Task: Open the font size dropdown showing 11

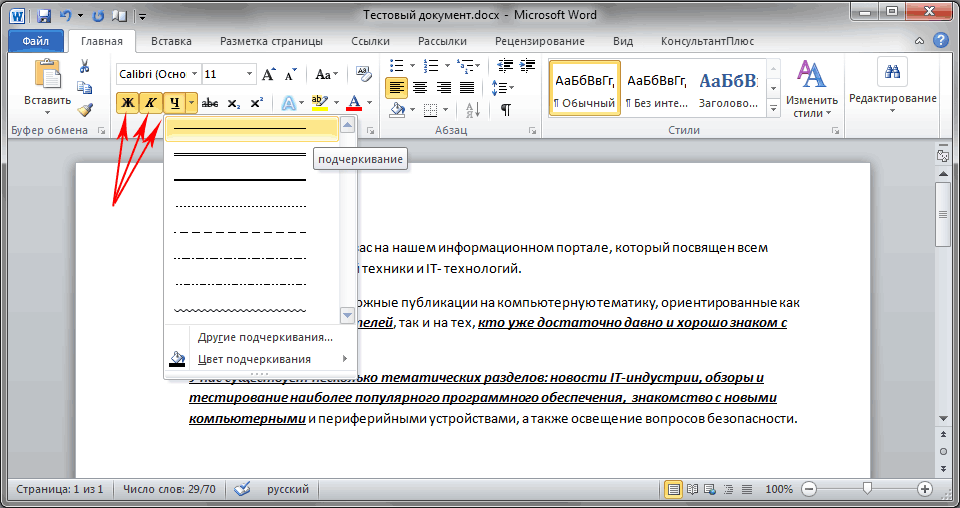Action: pyautogui.click(x=248, y=75)
